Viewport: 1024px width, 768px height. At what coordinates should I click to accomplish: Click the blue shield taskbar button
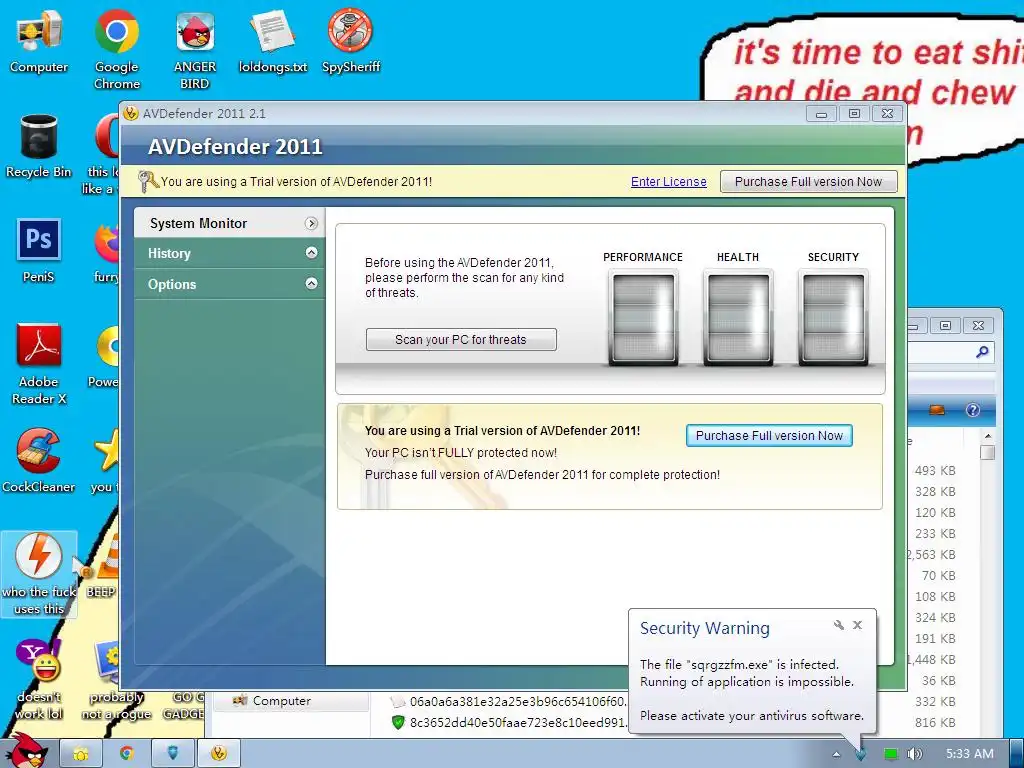coord(172,754)
